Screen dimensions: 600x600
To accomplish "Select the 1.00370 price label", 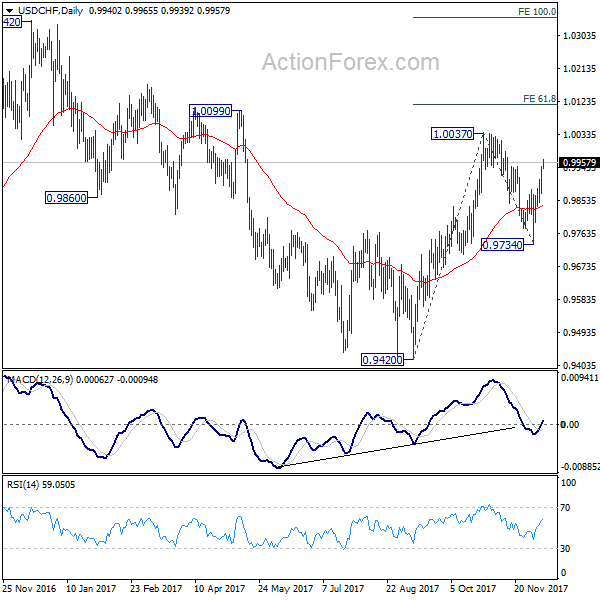I will point(452,134).
